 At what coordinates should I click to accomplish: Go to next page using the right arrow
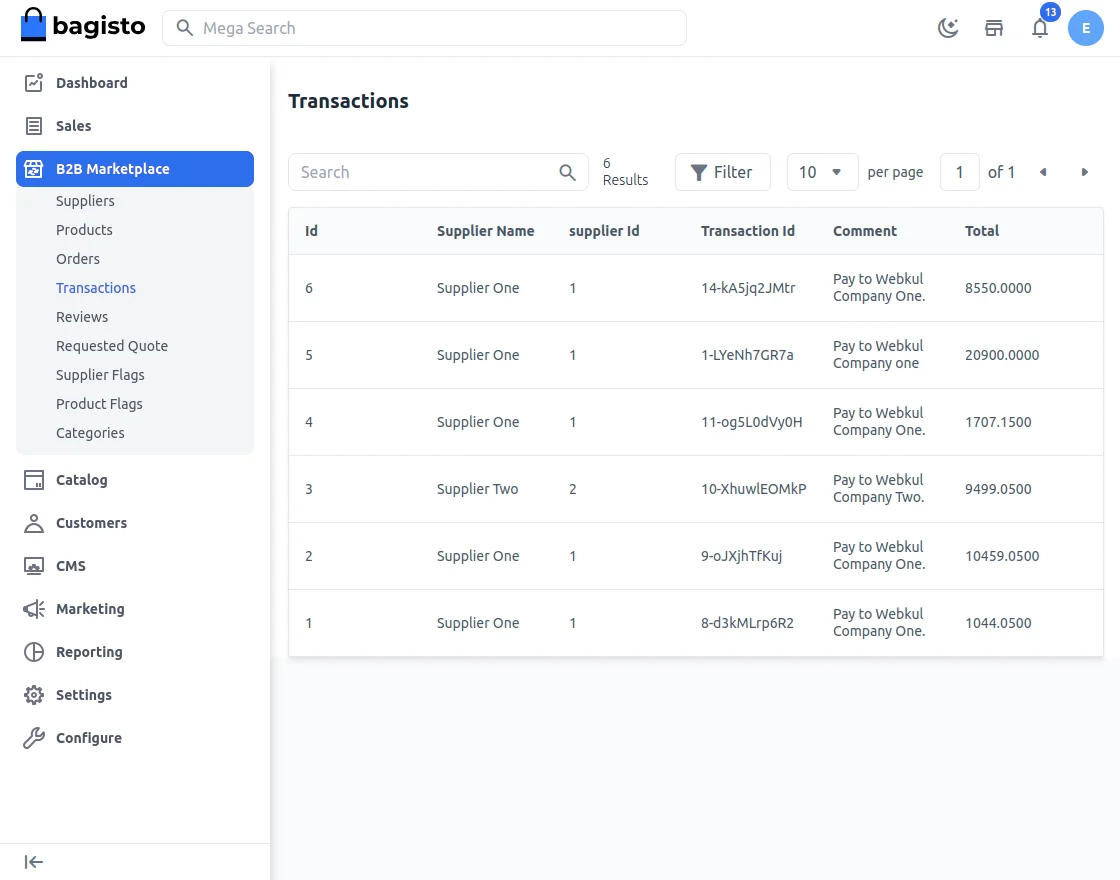tap(1085, 172)
